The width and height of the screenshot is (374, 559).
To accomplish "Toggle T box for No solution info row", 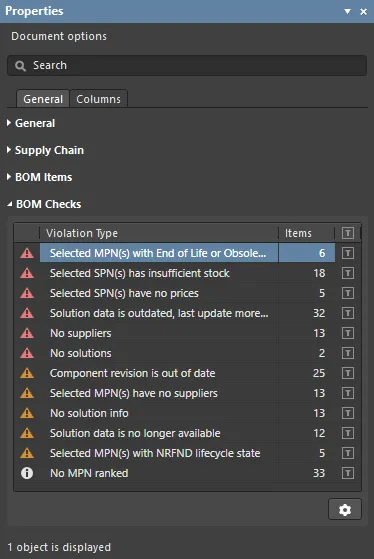I will [348, 413].
